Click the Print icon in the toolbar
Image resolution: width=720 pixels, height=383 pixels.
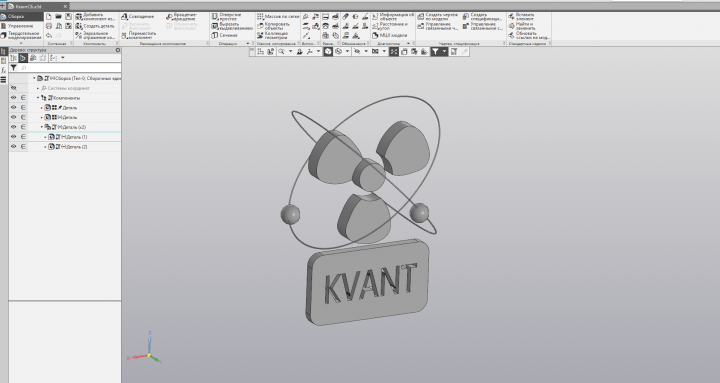click(49, 26)
